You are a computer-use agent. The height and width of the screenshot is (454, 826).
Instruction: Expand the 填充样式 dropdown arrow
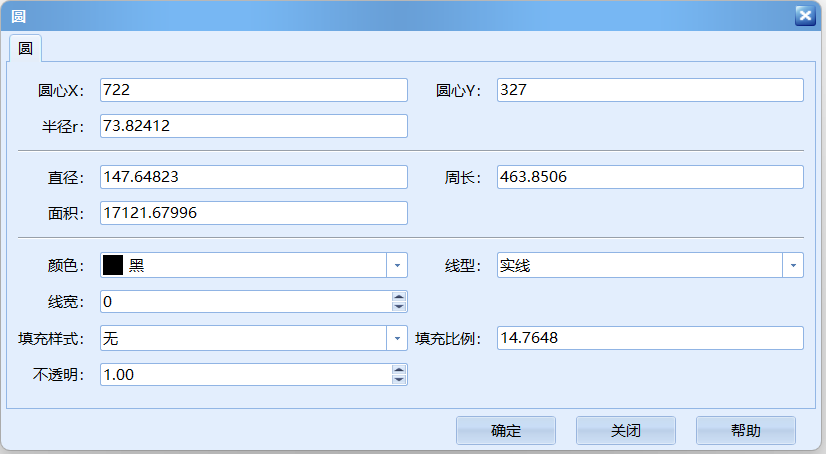(x=397, y=338)
